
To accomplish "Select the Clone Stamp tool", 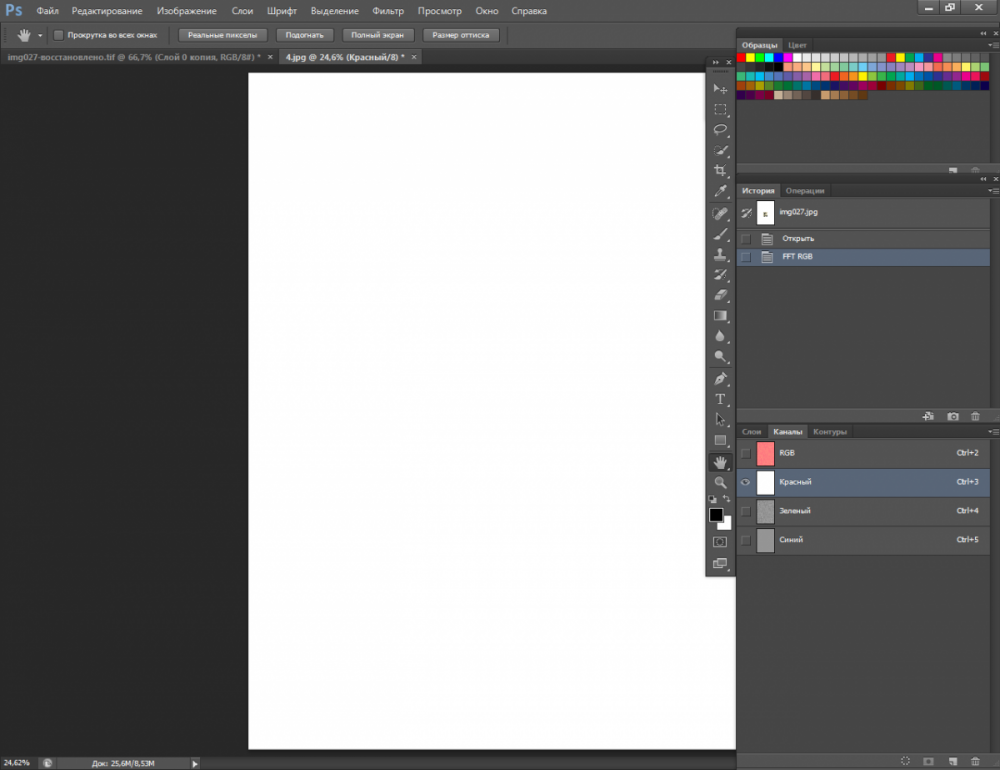I will 719,254.
